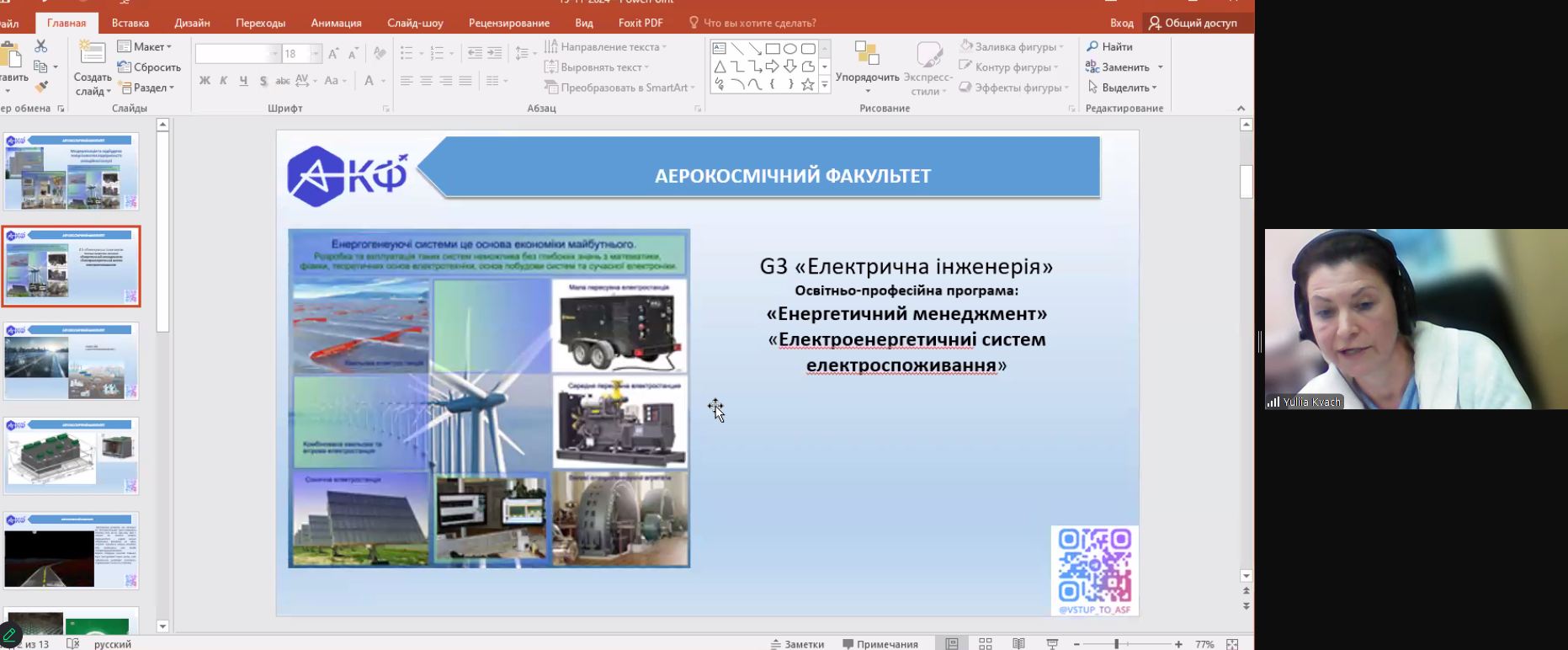The image size is (1568, 650).
Task: Toggle the Notes (Заметки) pane
Action: pyautogui.click(x=797, y=644)
